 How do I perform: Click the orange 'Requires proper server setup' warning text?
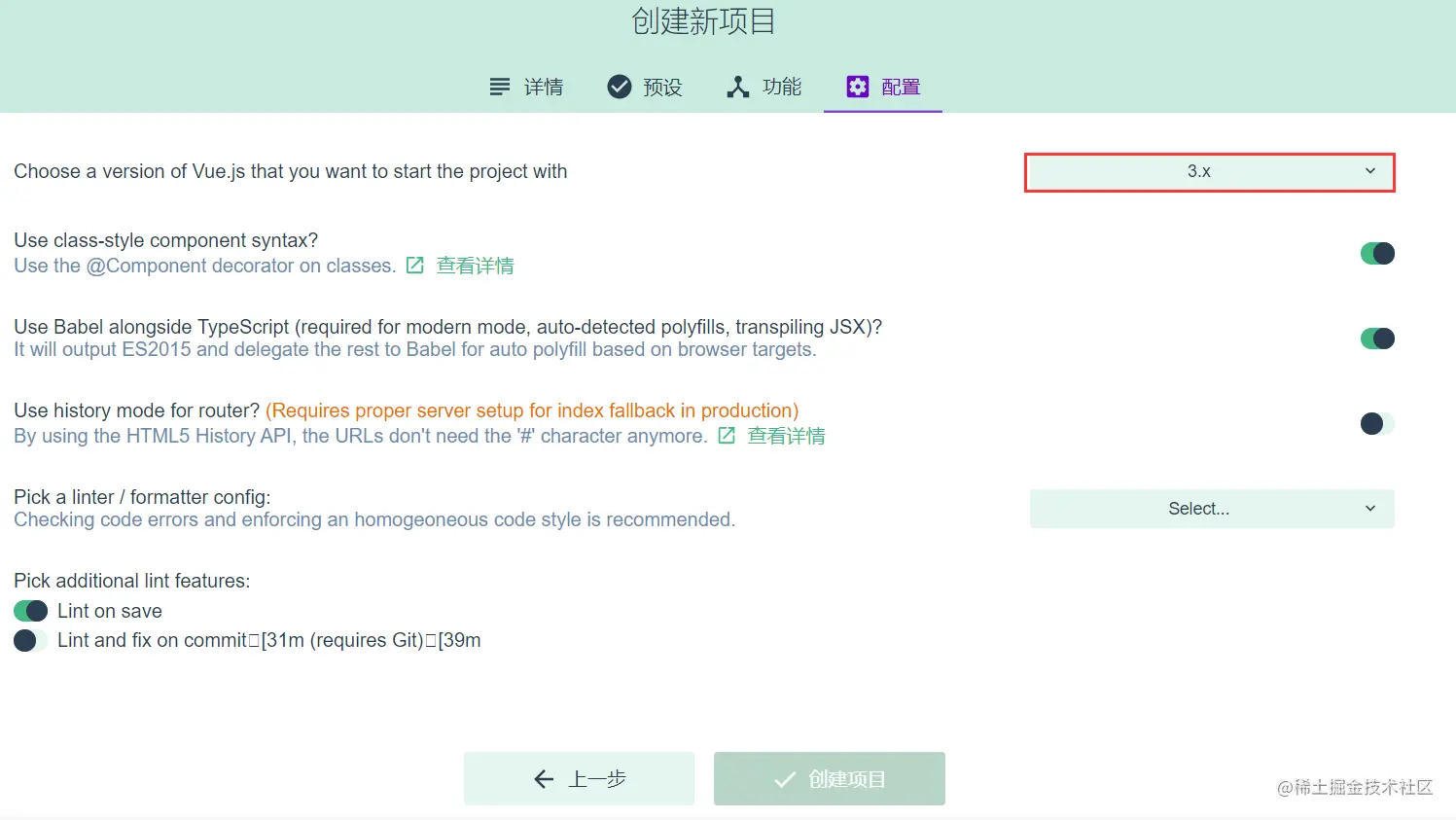point(532,410)
